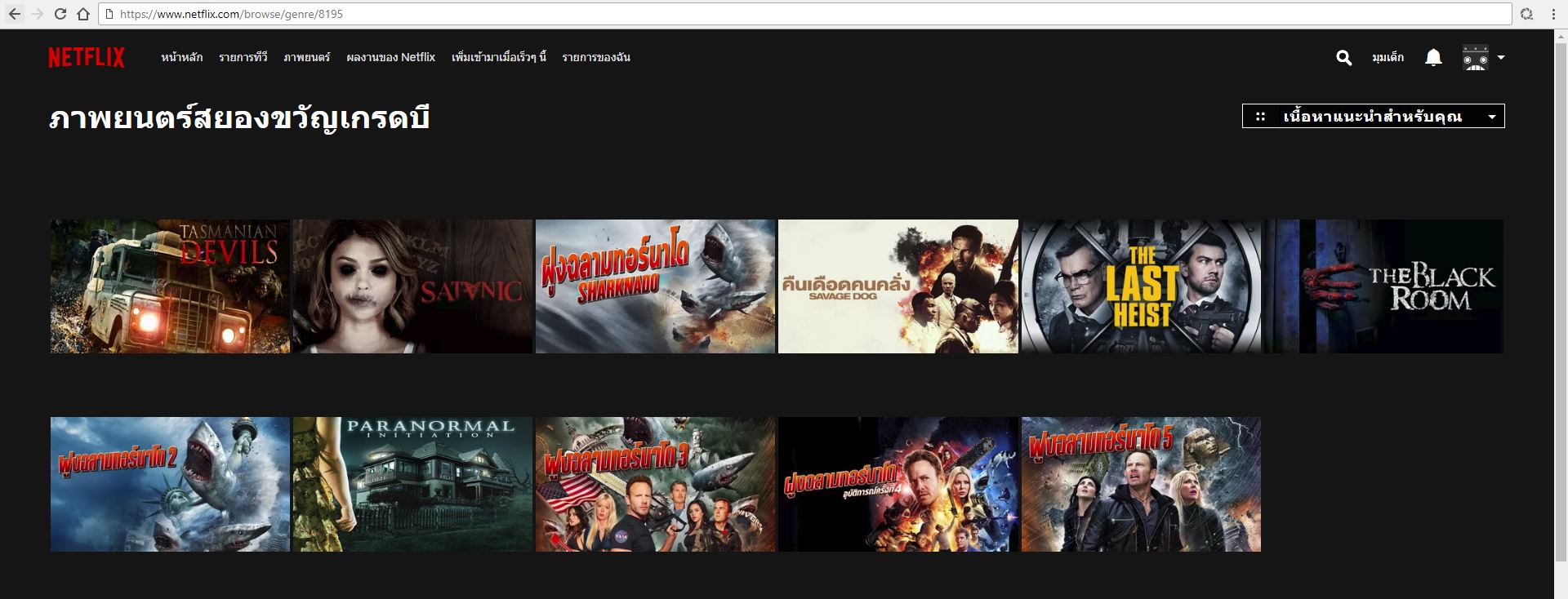Open เพิ่มเข้ามาเมื่อเร็วๆ นี้ menu item
Viewport: 1568px width, 599px height.
click(x=499, y=57)
